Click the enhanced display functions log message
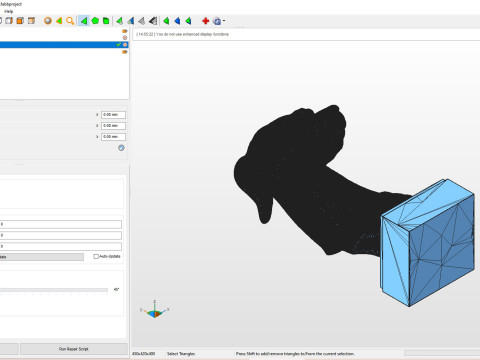Screen dimensions: 480x360 (183, 34)
